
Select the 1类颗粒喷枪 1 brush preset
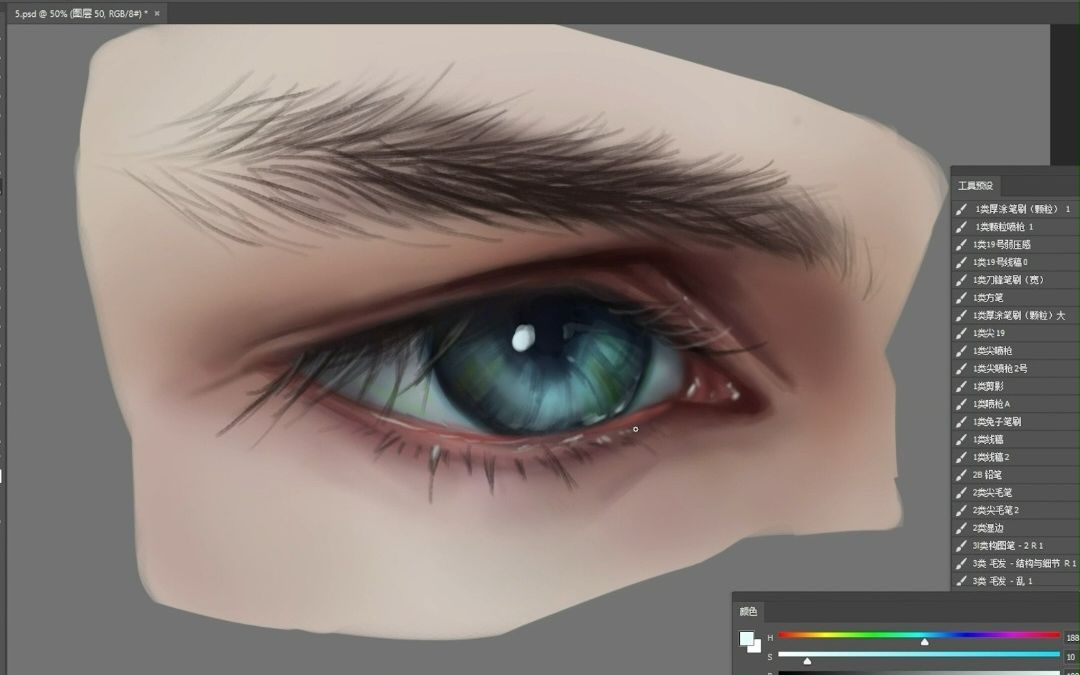1016,227
